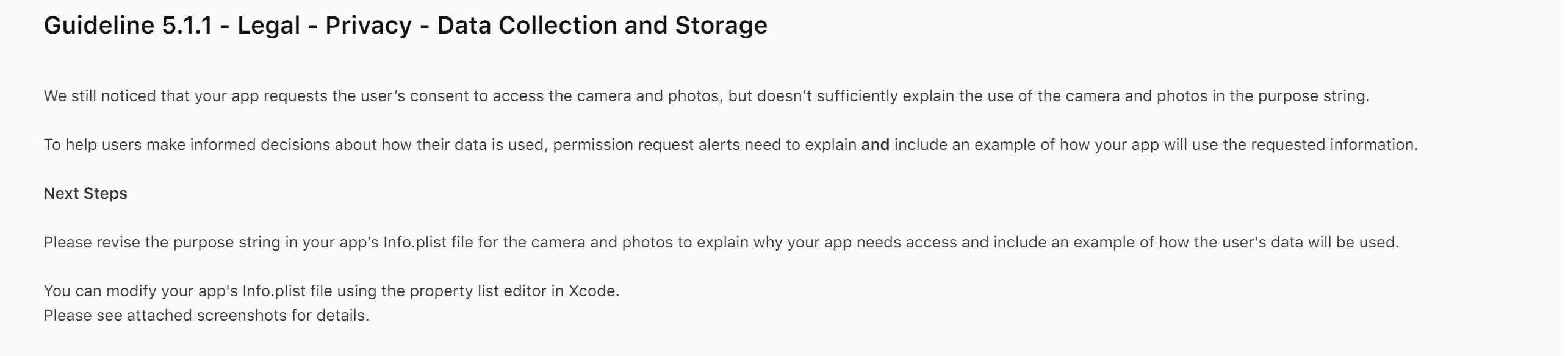Viewport: 1568px width, 356px height.
Task: Click 'property list editor' phrase
Action: (478, 291)
